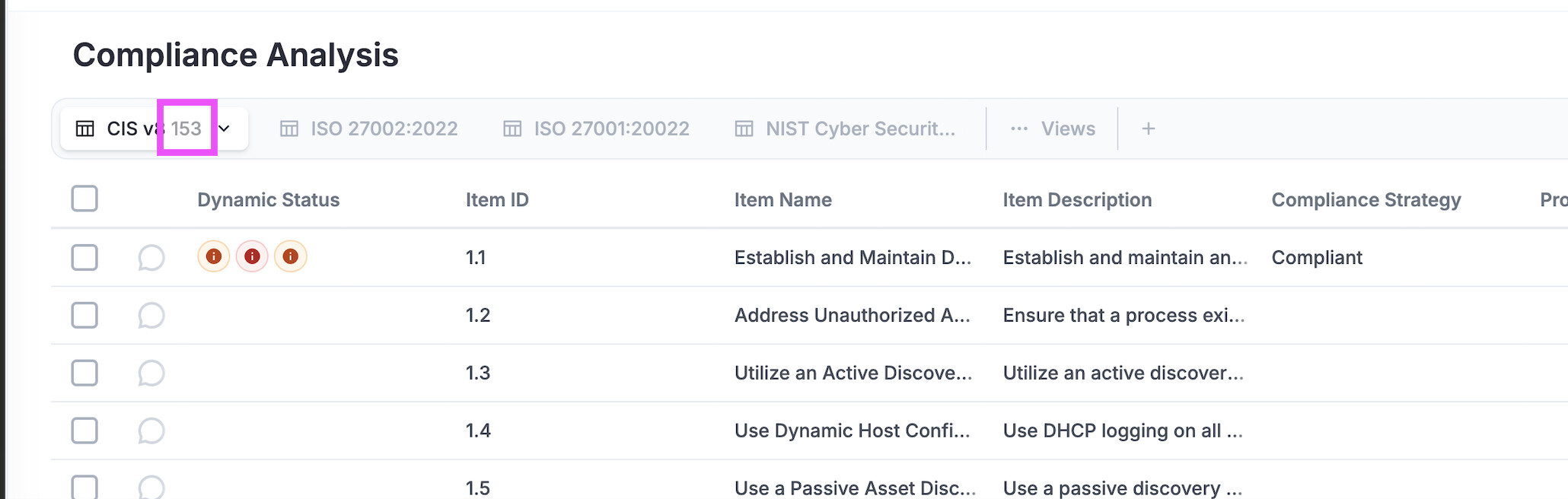The width and height of the screenshot is (1568, 499).
Task: Open comments for item 1.1
Action: (151, 257)
